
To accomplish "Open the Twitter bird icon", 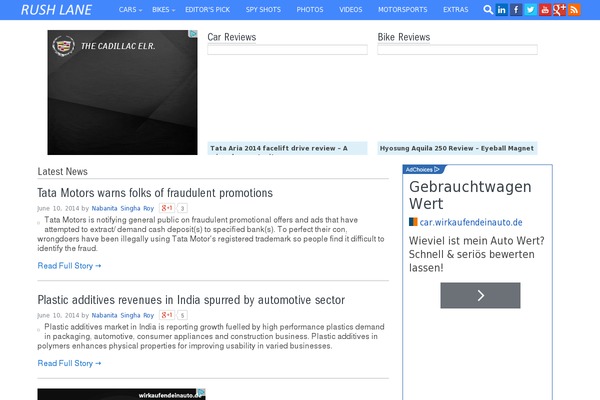I will (x=530, y=10).
